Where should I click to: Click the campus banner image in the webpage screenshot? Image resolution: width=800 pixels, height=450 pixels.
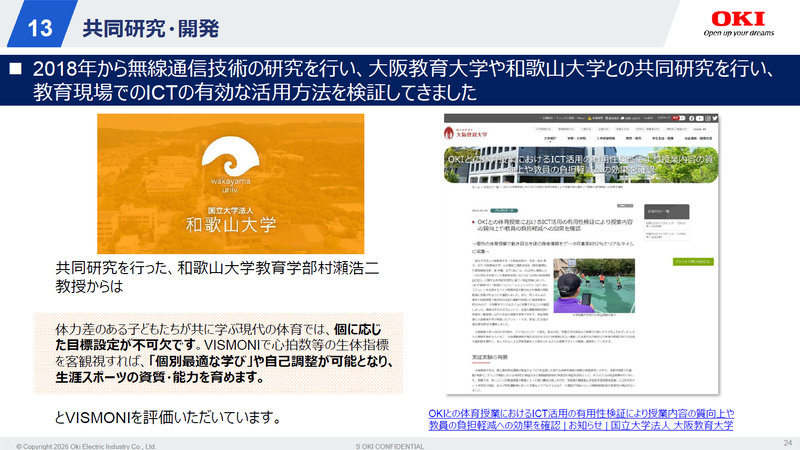click(581, 165)
